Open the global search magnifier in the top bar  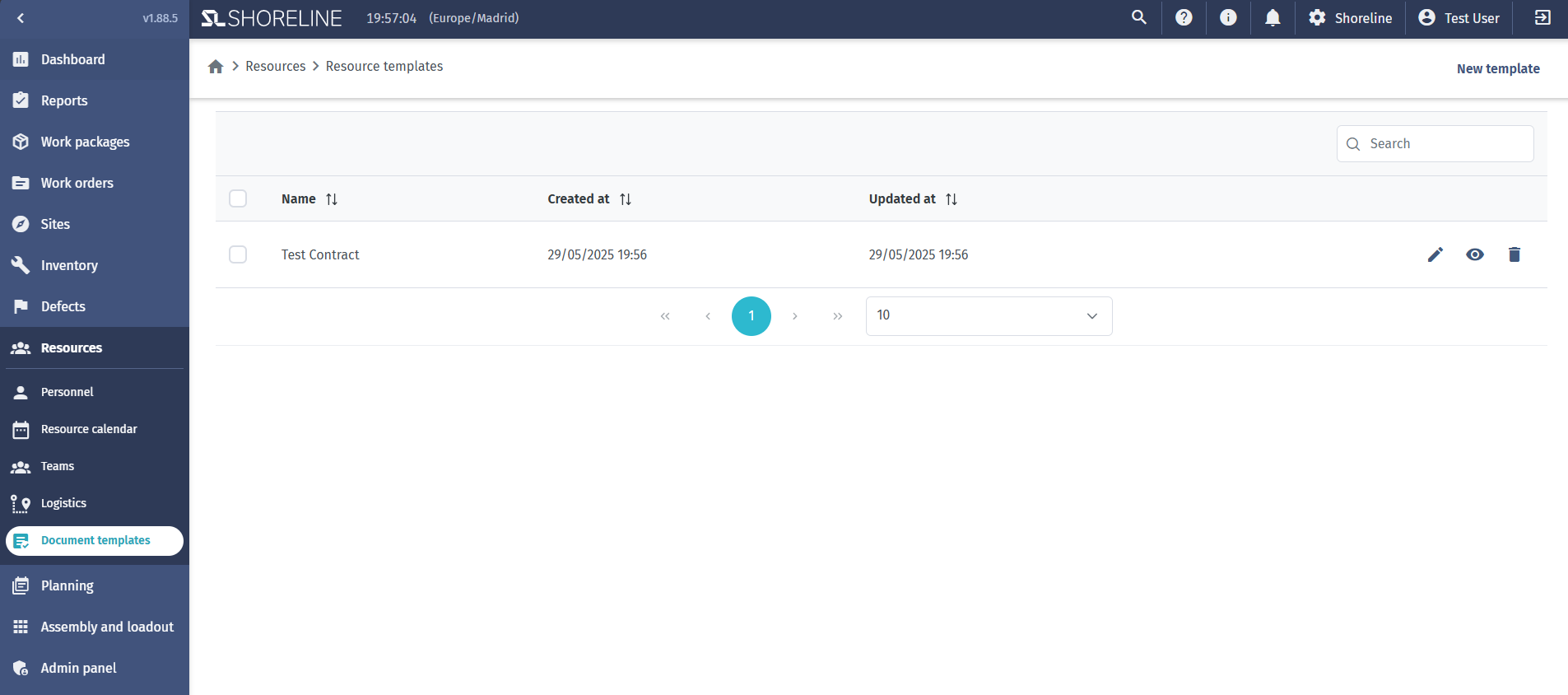1139,17
